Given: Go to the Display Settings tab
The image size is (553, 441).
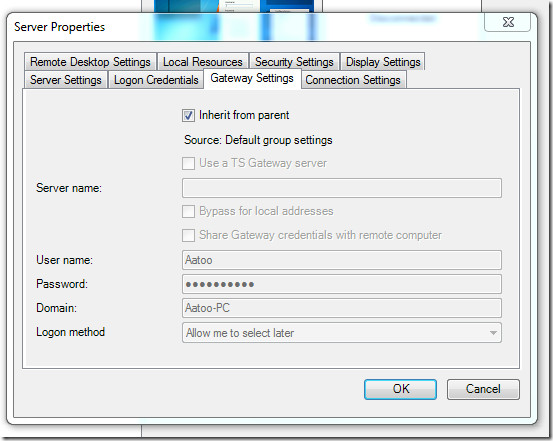Looking at the screenshot, I should click(383, 62).
